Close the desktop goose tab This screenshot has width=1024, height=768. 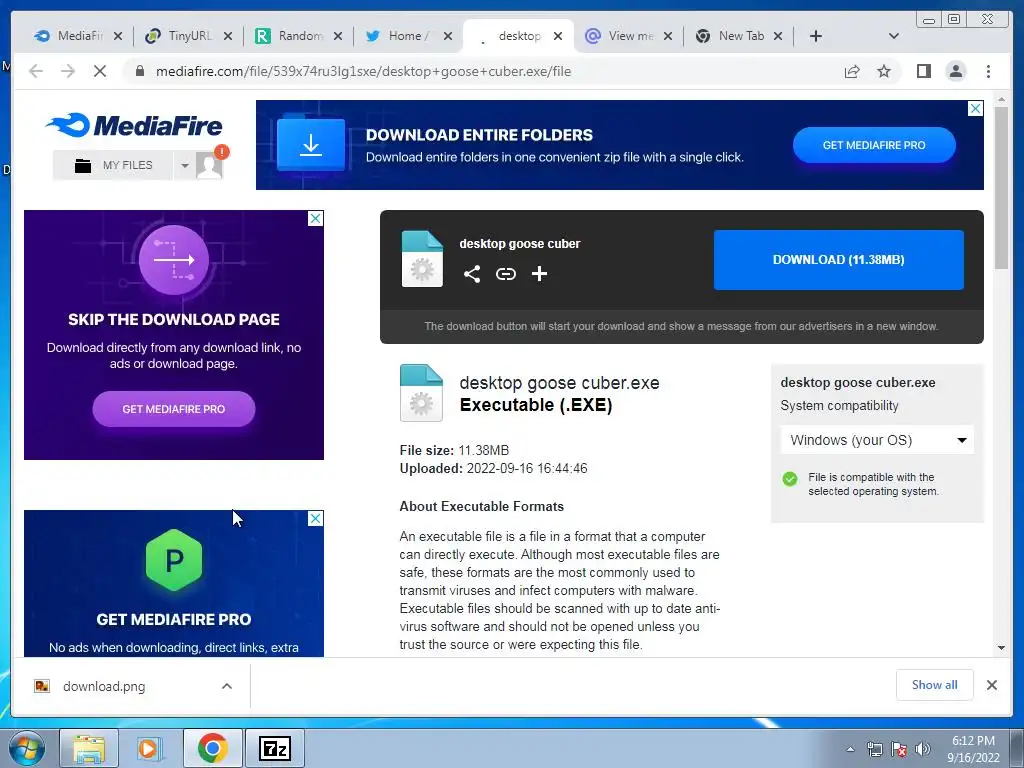tap(558, 36)
